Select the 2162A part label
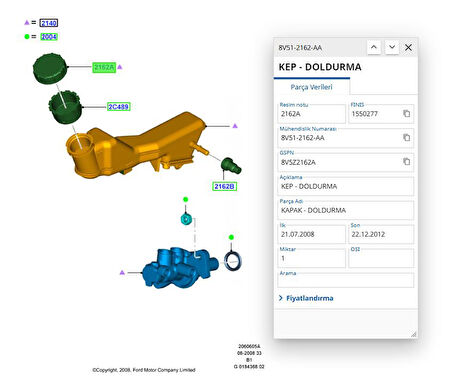The height and width of the screenshot is (388, 452). click(x=104, y=68)
